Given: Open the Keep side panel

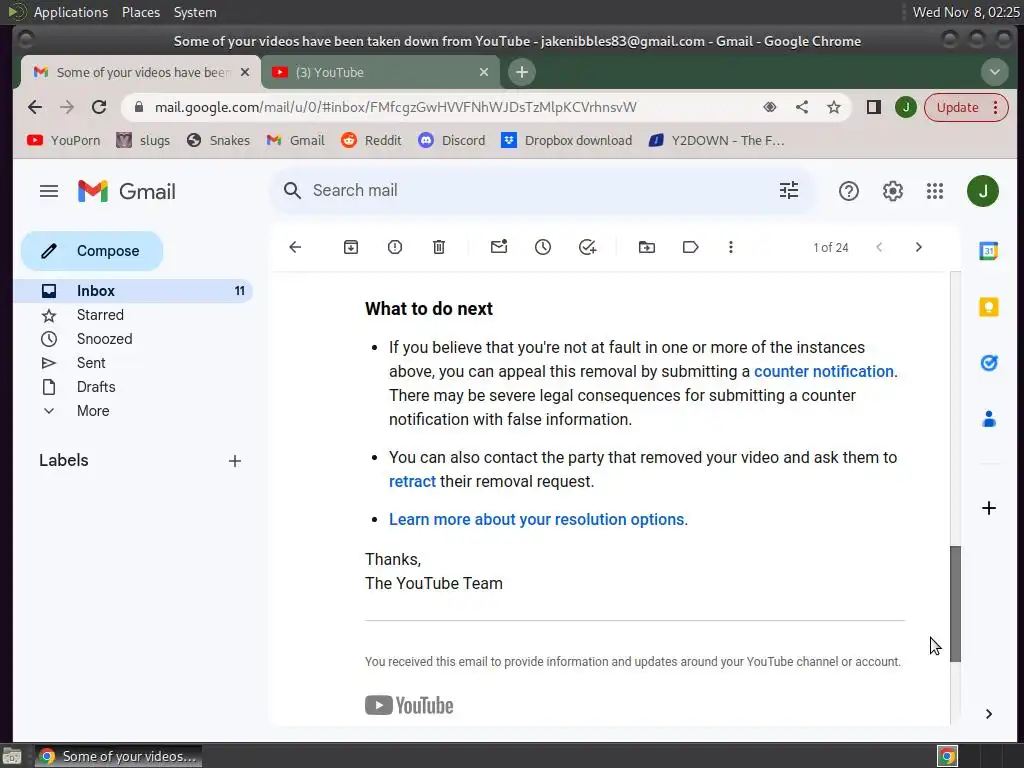Looking at the screenshot, I should pyautogui.click(x=989, y=307).
